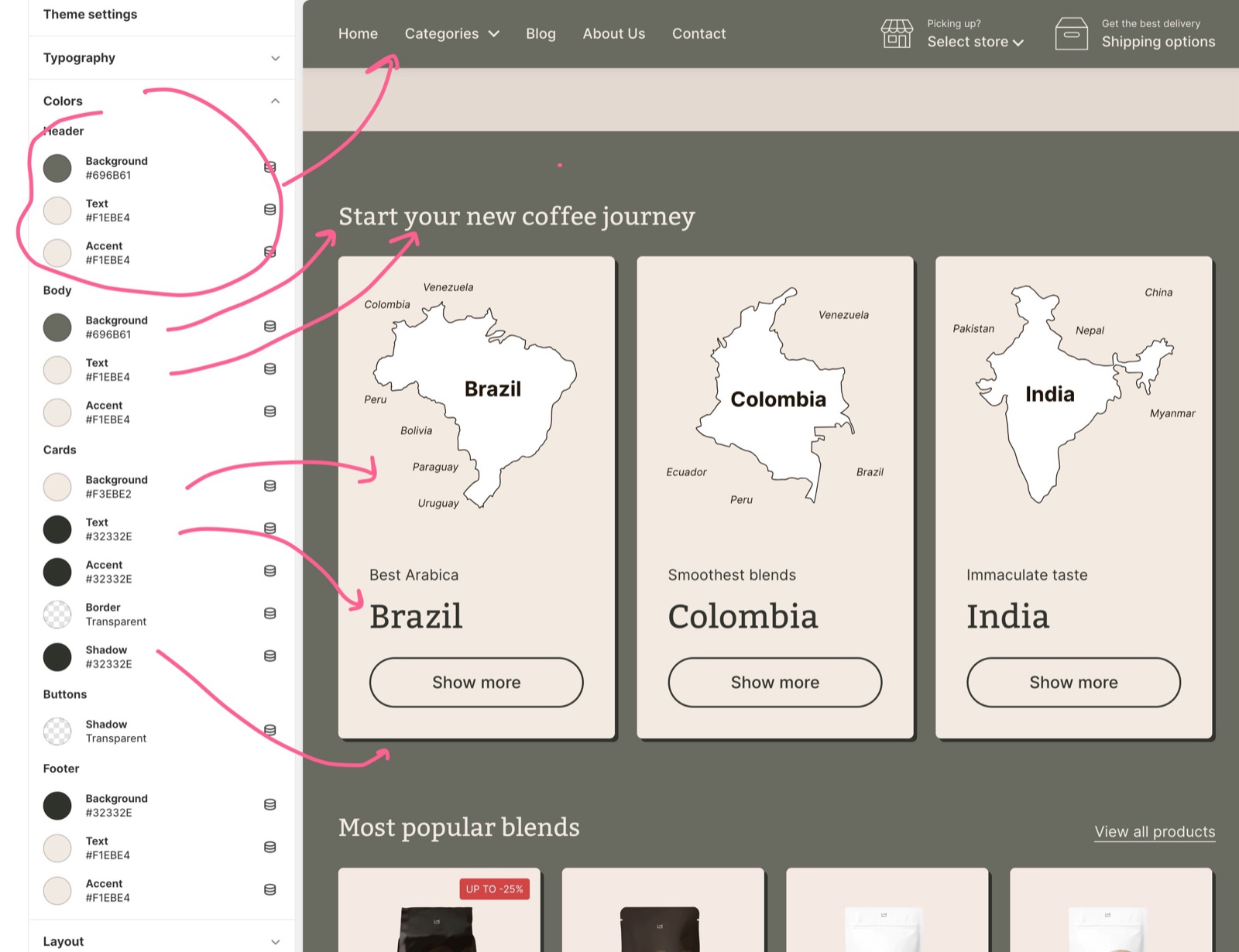Pick the Cards Border transparent swatch

pos(57,615)
